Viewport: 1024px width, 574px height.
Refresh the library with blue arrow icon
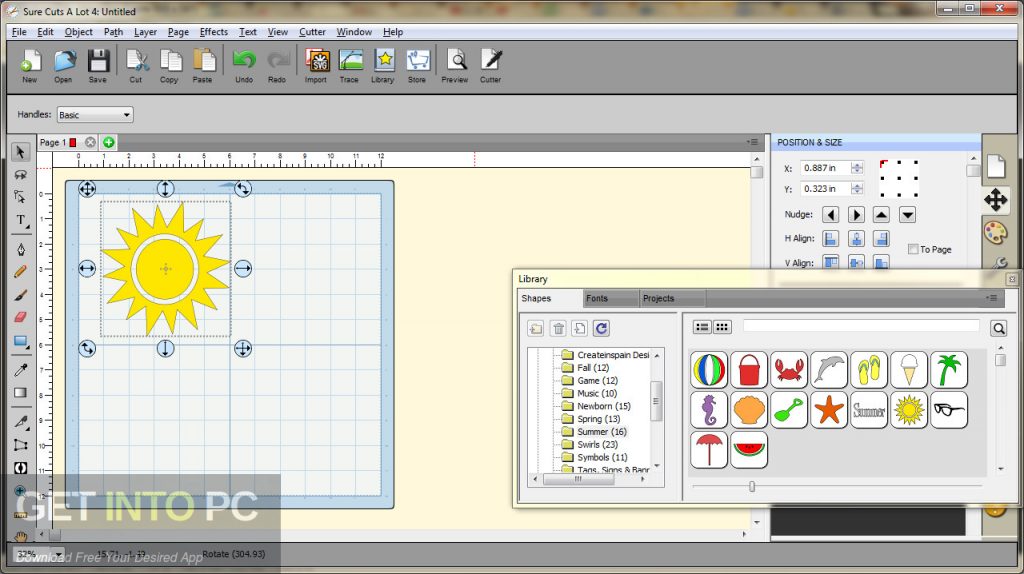[x=601, y=328]
